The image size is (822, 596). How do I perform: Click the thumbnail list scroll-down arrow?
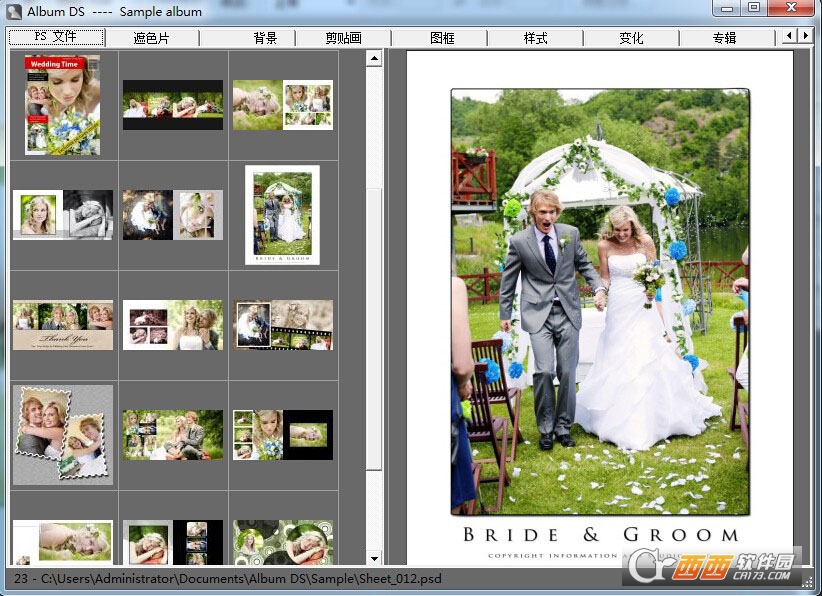(374, 558)
